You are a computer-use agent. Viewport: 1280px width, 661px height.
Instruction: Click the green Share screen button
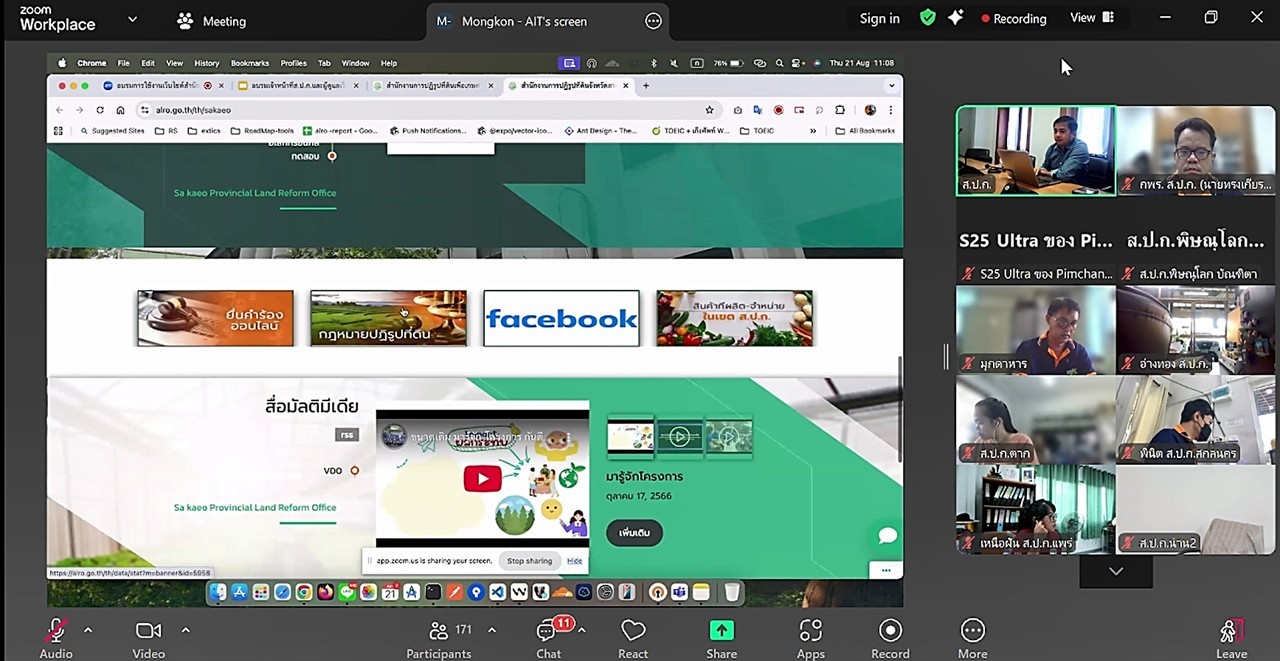click(x=721, y=631)
